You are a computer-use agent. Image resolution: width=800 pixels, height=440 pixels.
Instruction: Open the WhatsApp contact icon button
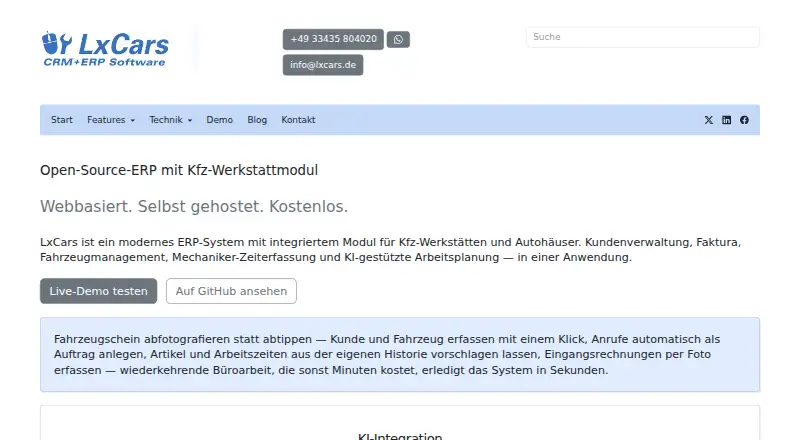(x=398, y=39)
